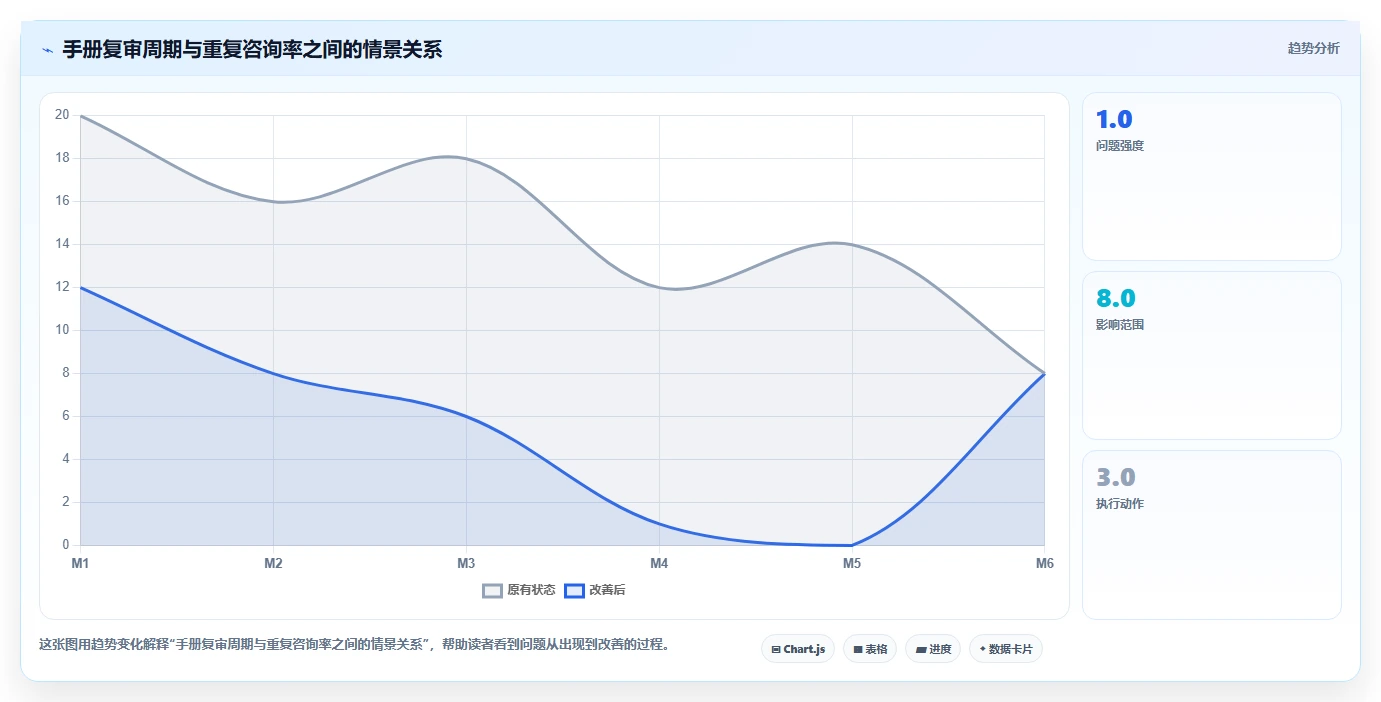Select the 进度 tag chip
The image size is (1381, 702).
pyautogui.click(x=933, y=649)
